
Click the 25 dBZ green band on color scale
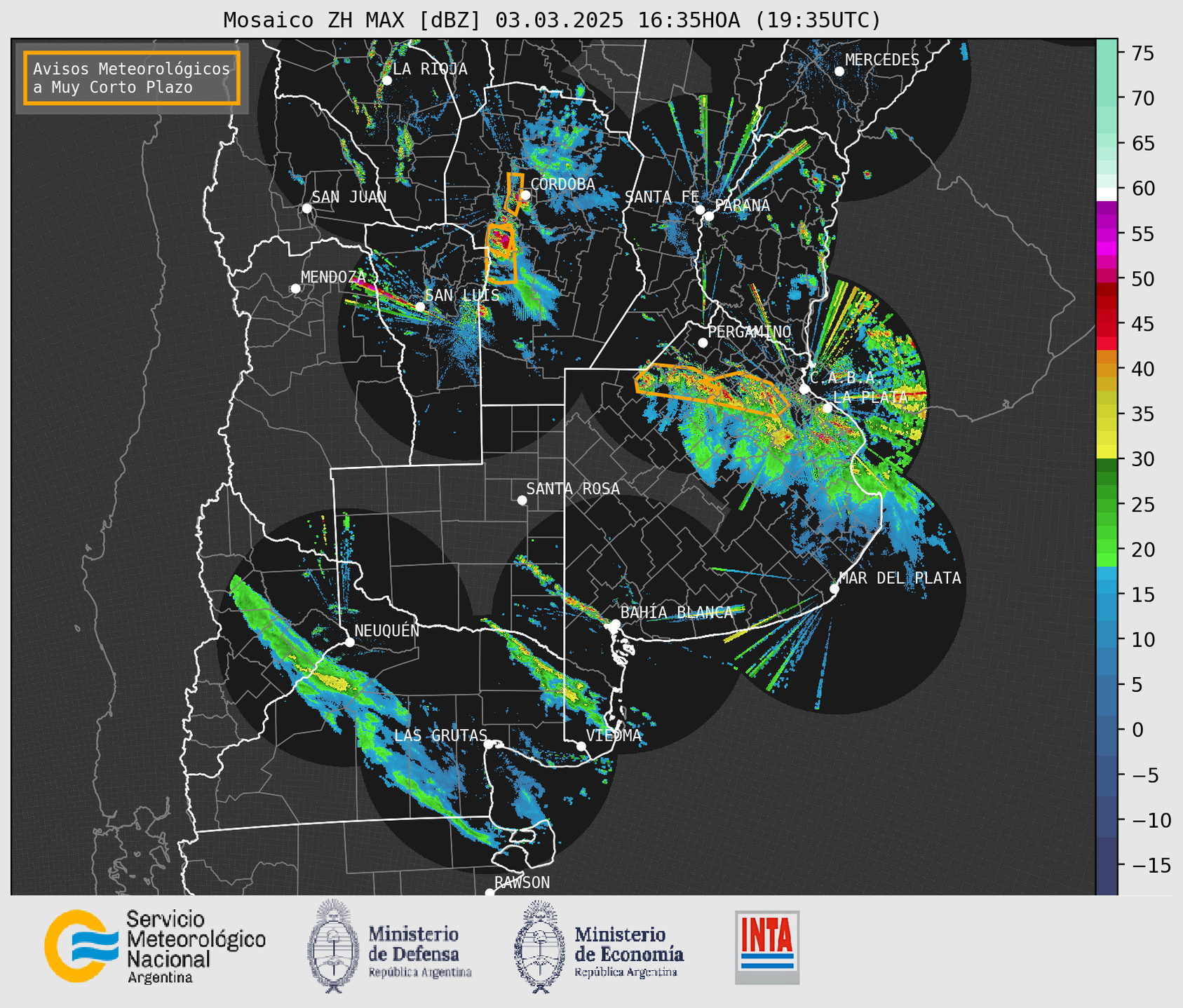click(x=1107, y=504)
